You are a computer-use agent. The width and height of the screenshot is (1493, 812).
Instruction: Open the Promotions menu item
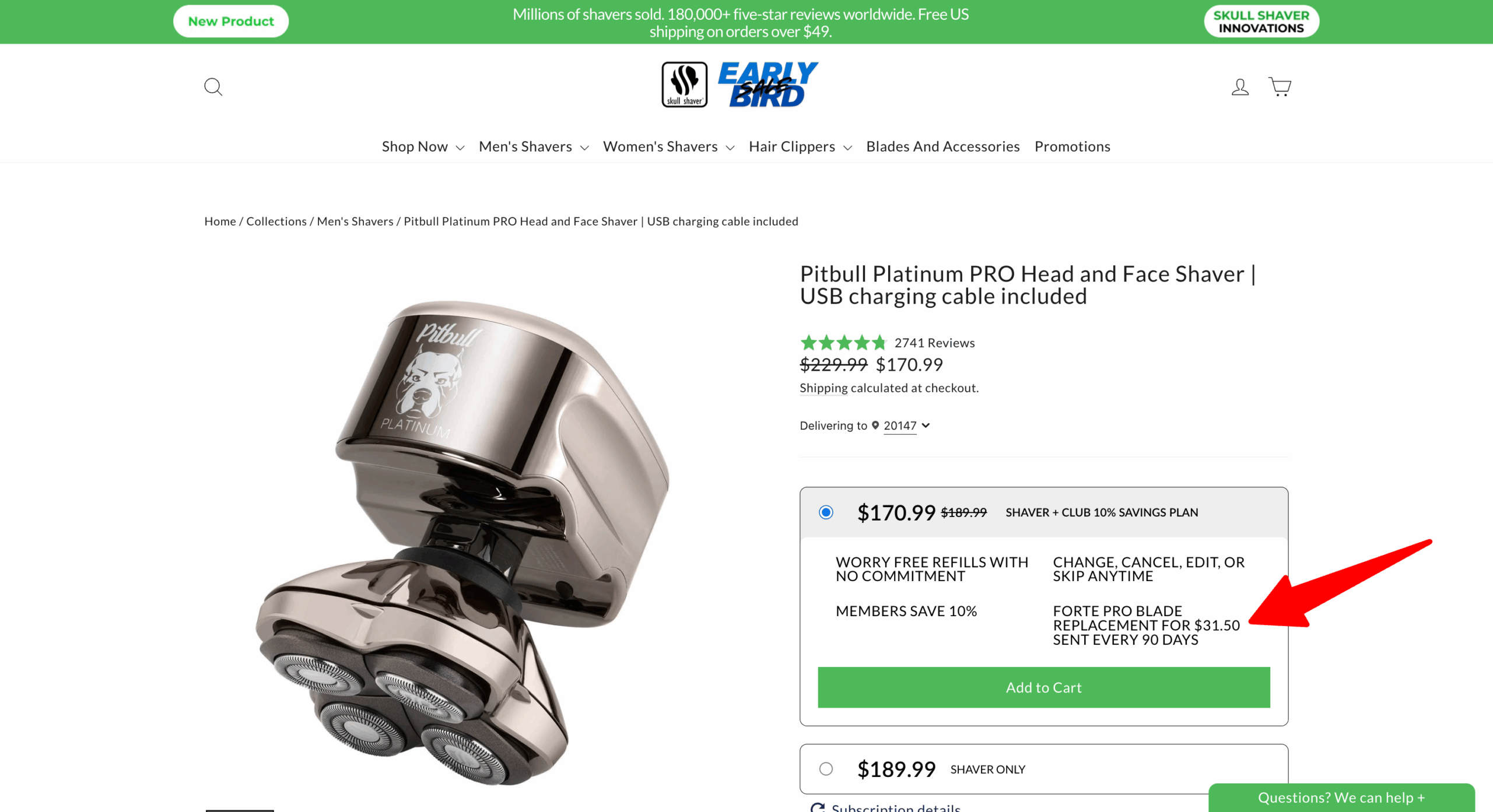click(x=1073, y=147)
